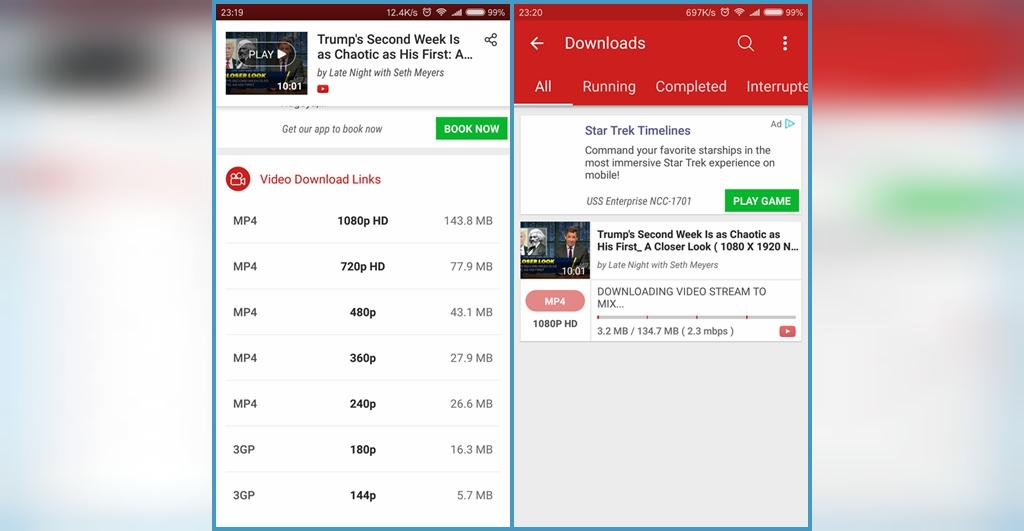Switch to the Completed tab
This screenshot has height=531, width=1024.
point(691,86)
